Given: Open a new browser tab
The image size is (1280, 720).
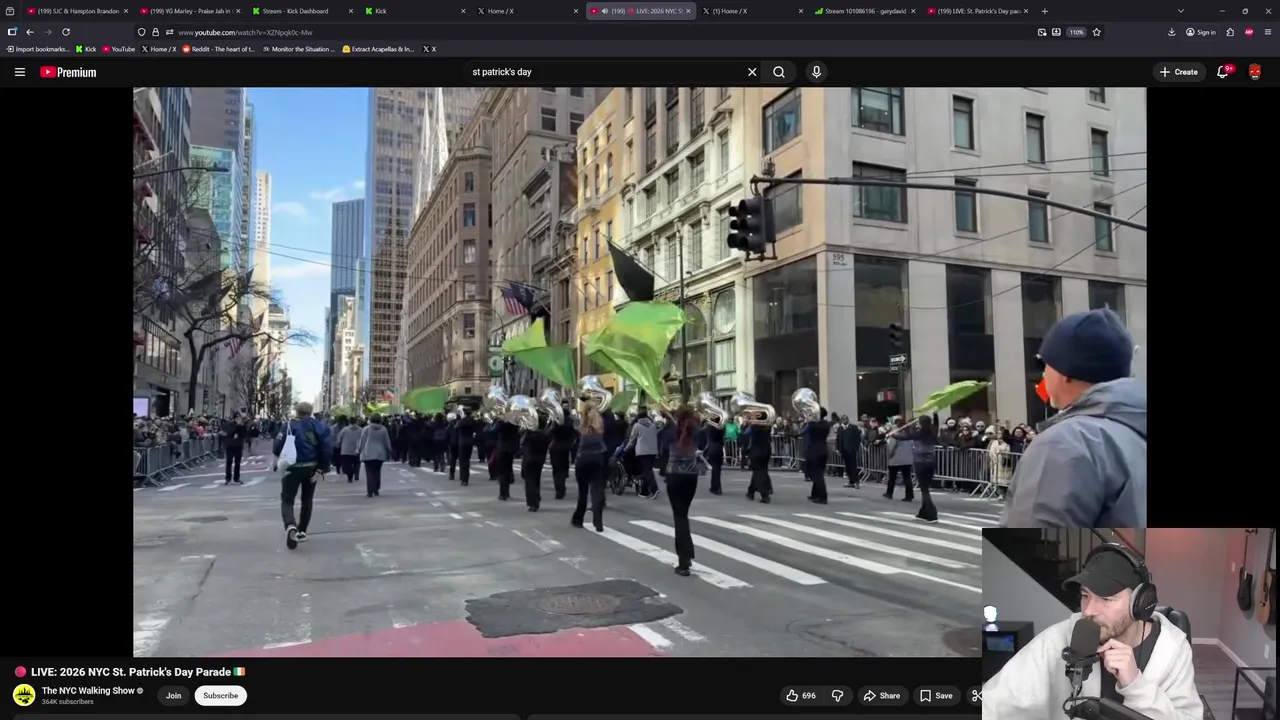Looking at the screenshot, I should (1044, 11).
